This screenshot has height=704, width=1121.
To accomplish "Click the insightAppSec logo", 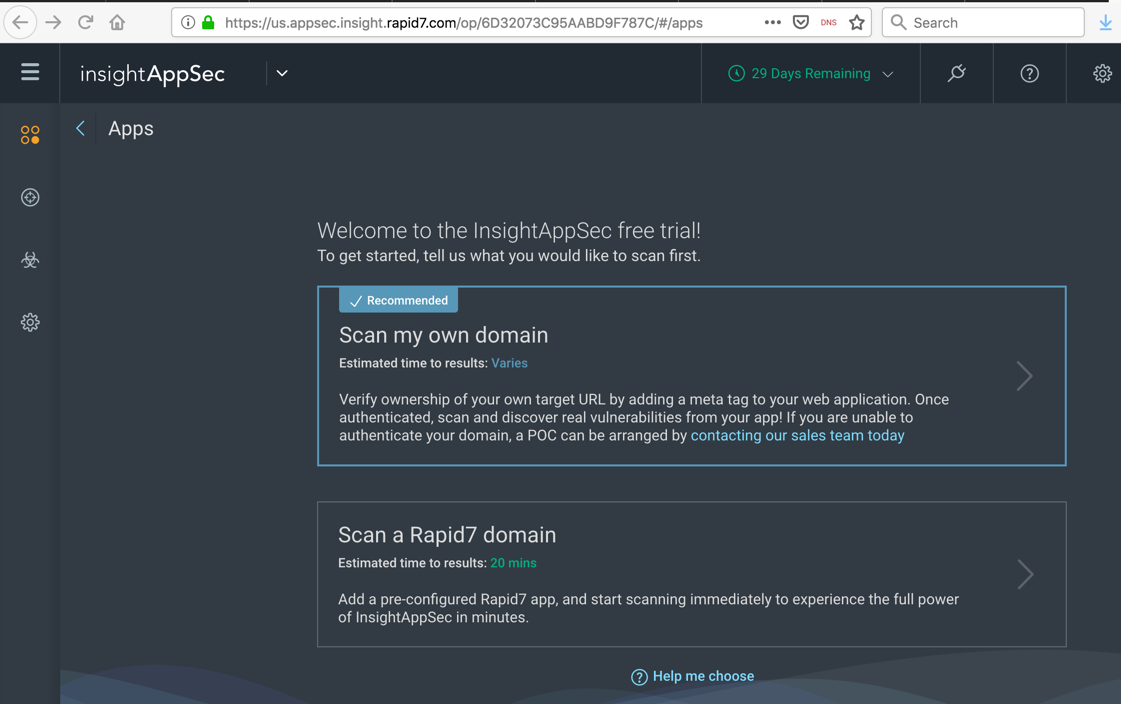I will point(152,74).
